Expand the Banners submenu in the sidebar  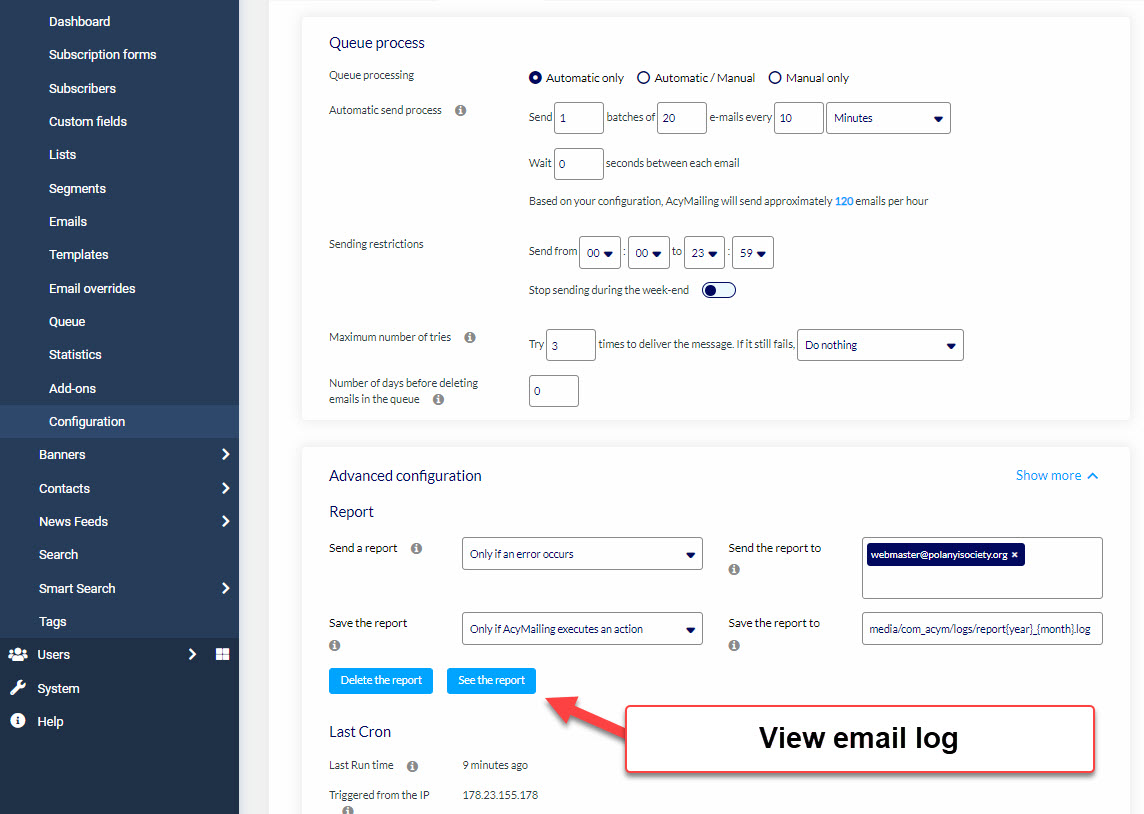225,455
